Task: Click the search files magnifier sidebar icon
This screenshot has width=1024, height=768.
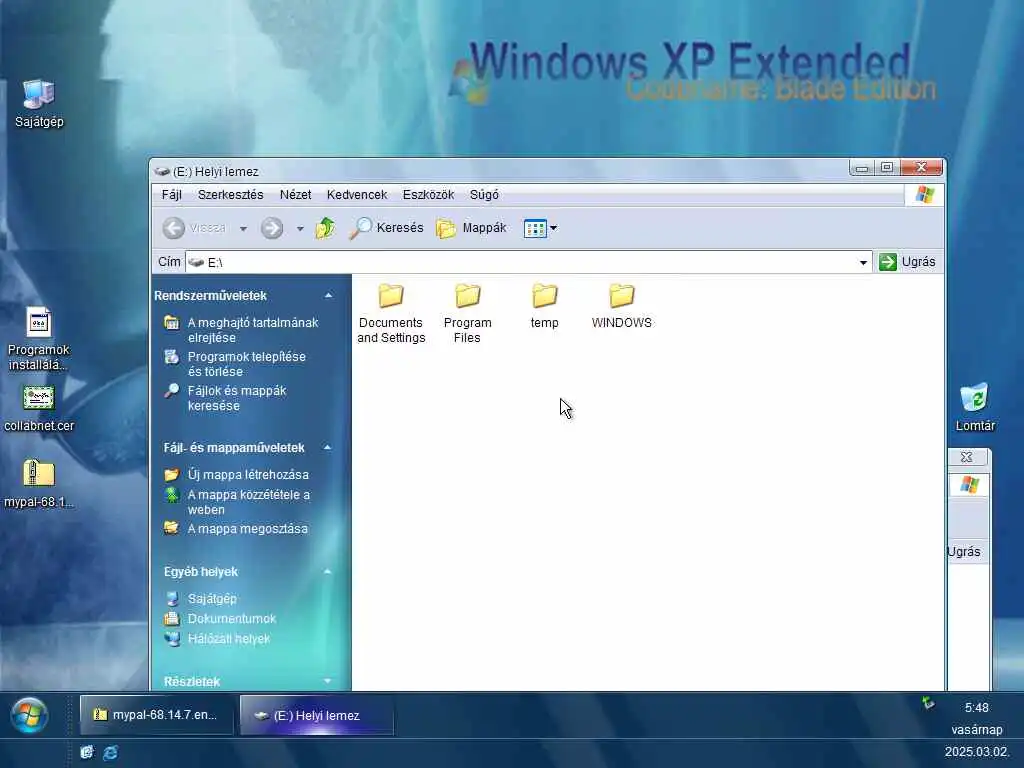Action: 172,391
